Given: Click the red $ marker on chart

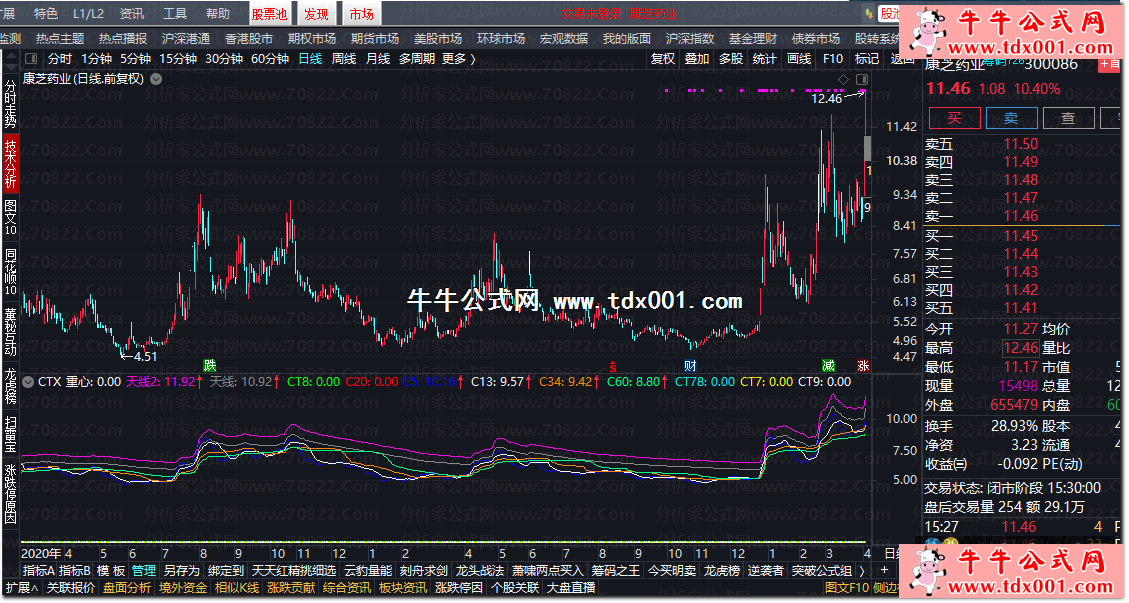Looking at the screenshot, I should [x=613, y=366].
